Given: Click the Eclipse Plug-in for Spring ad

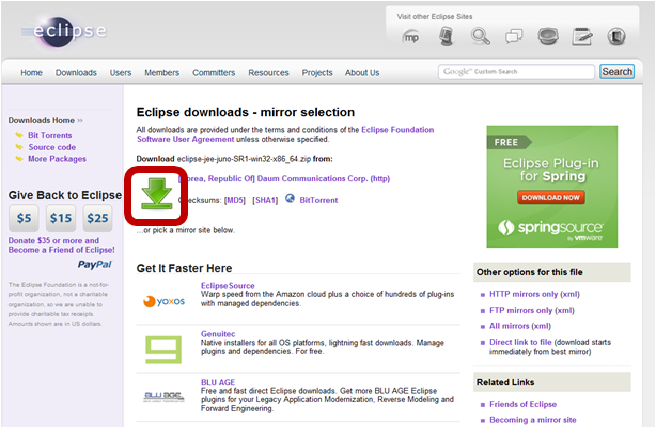Looking at the screenshot, I should 552,187.
